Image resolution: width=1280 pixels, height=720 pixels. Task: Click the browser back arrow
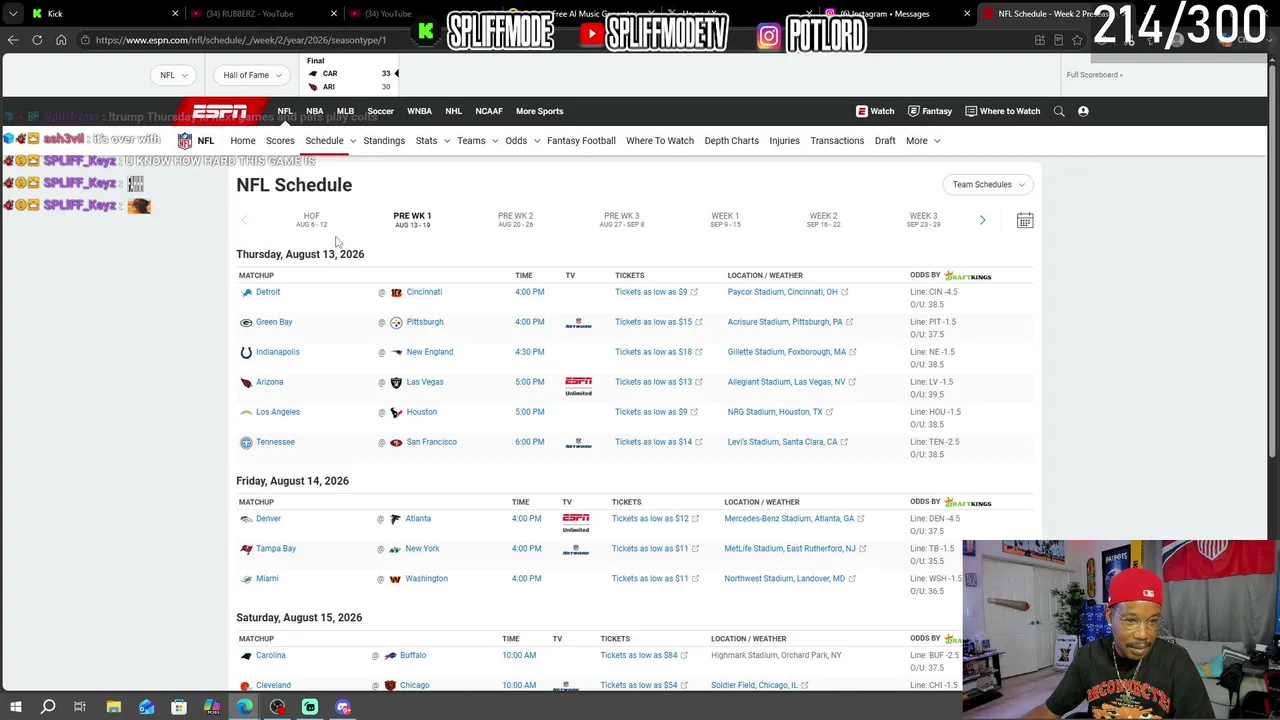[13, 40]
